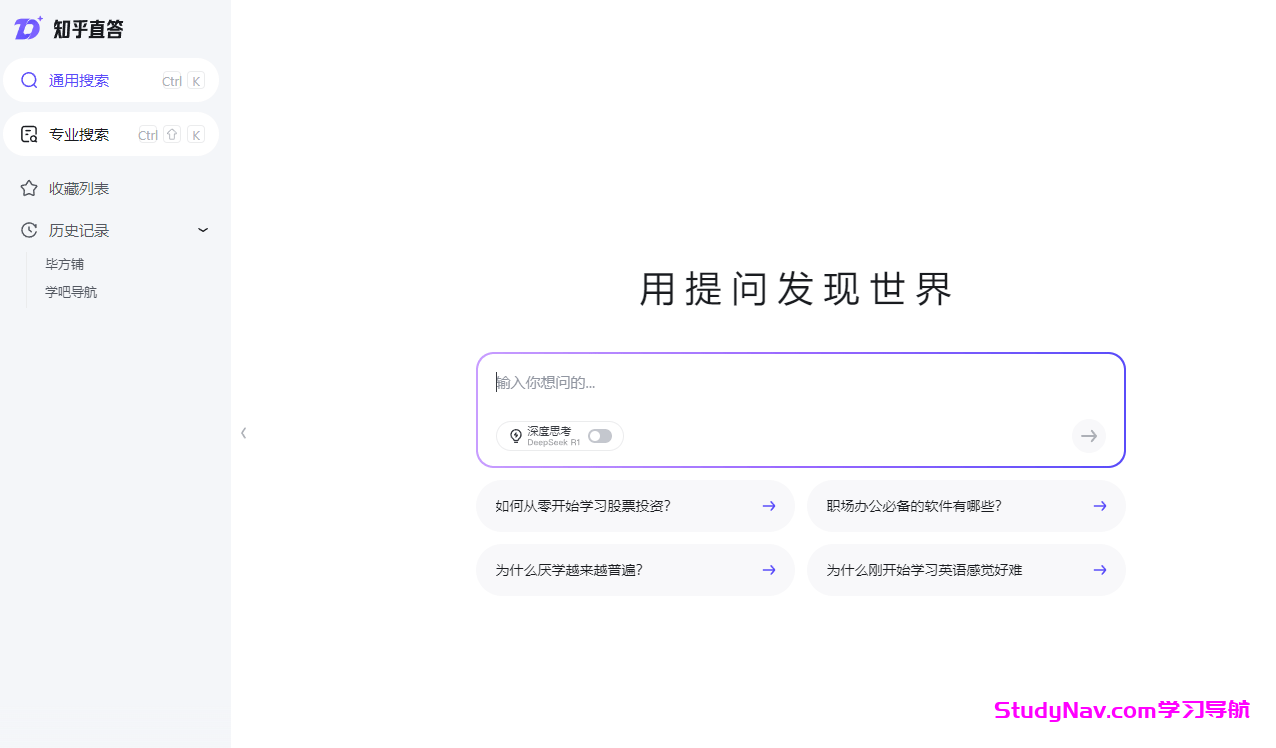Click the DeepSeek icon on the 深度思考 chip
This screenshot has width=1276, height=748.
[515, 435]
